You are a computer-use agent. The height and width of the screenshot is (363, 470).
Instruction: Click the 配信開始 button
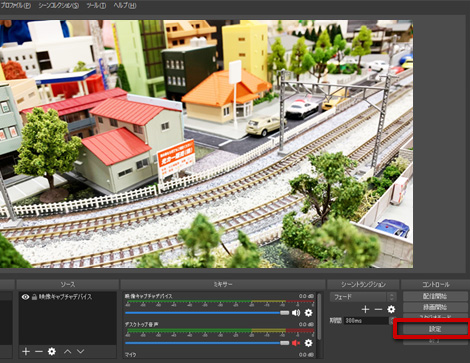[x=435, y=296]
